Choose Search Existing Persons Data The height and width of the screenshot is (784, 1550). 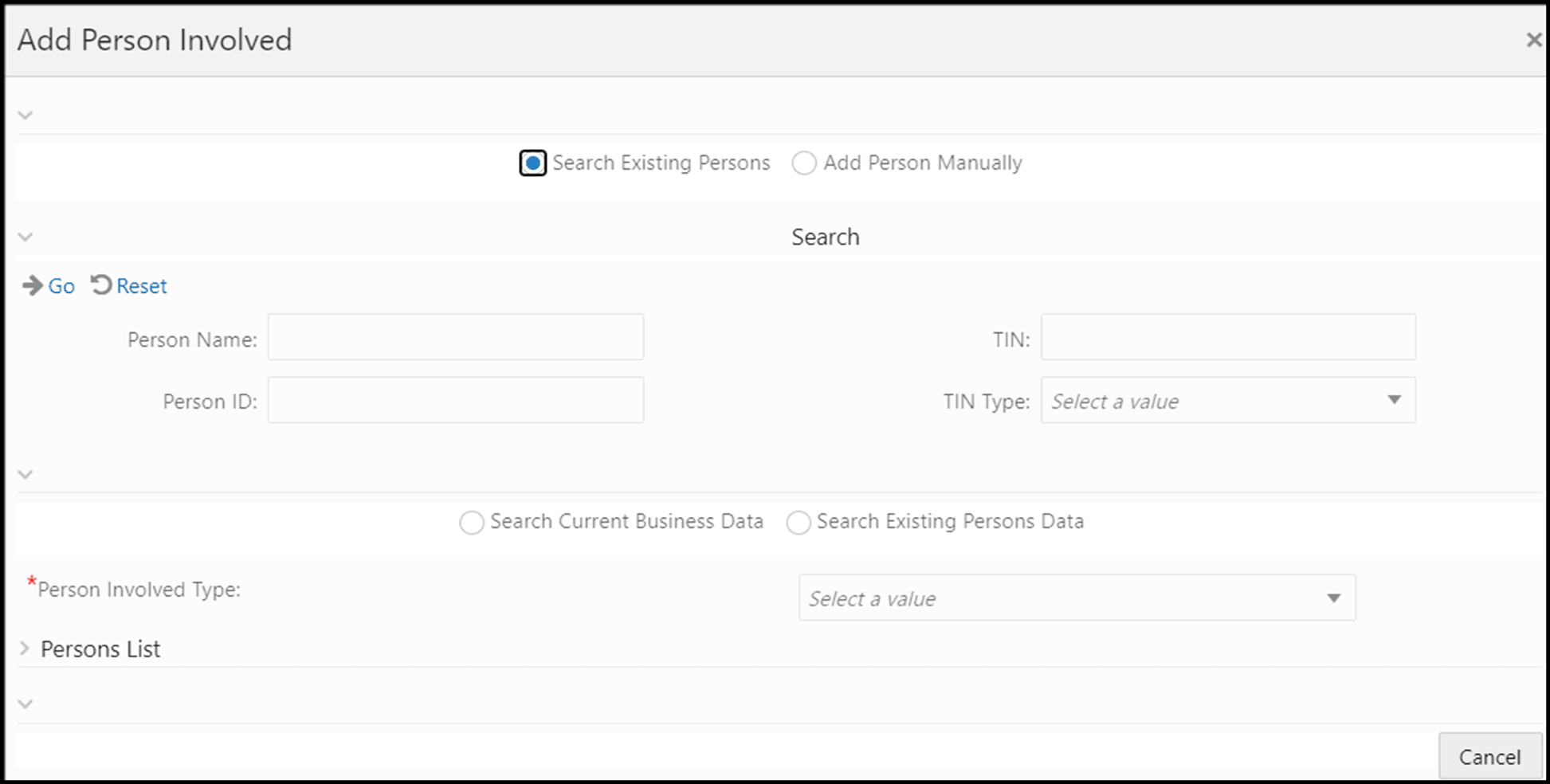pyautogui.click(x=799, y=523)
